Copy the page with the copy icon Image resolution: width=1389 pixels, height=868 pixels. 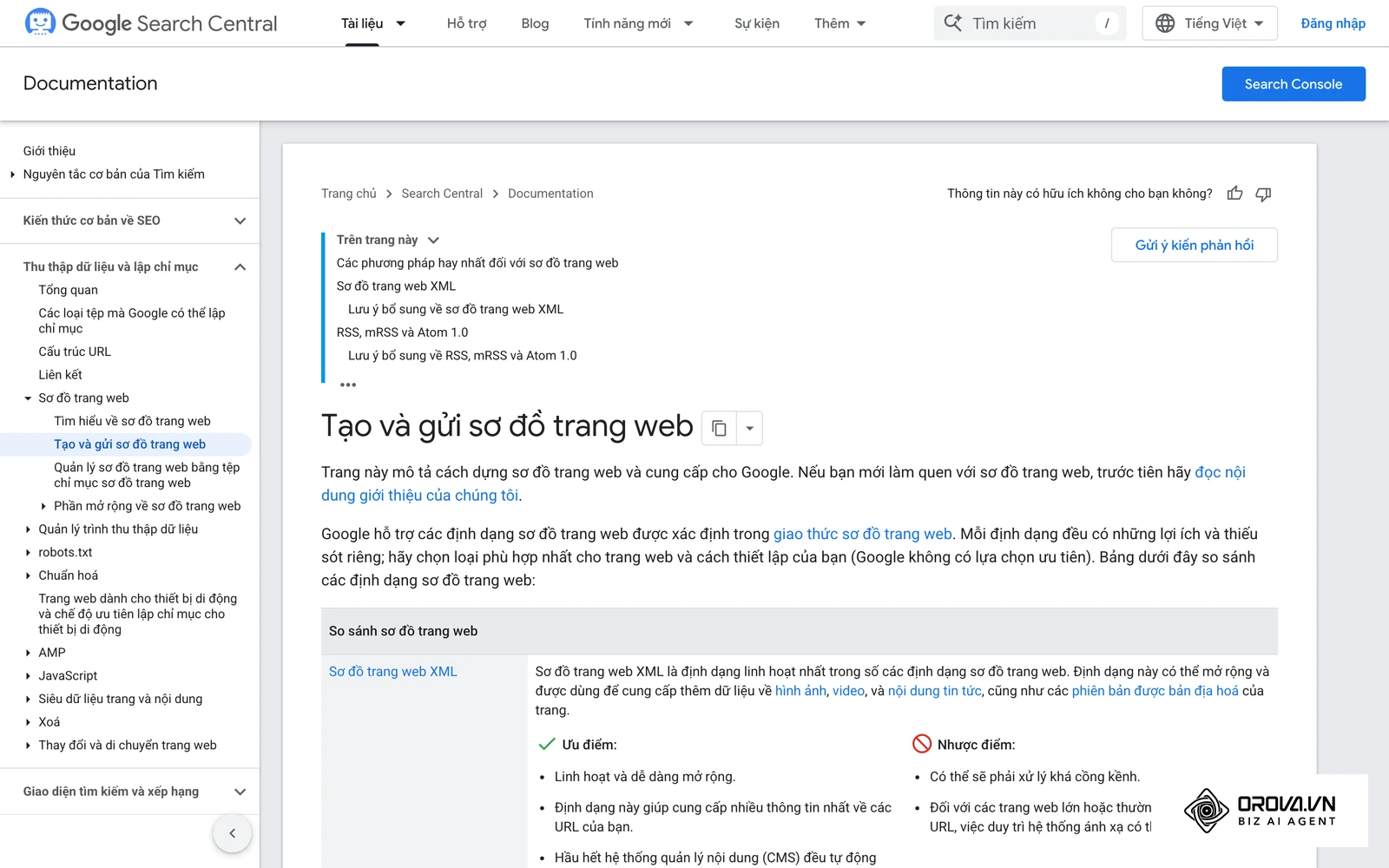(719, 428)
